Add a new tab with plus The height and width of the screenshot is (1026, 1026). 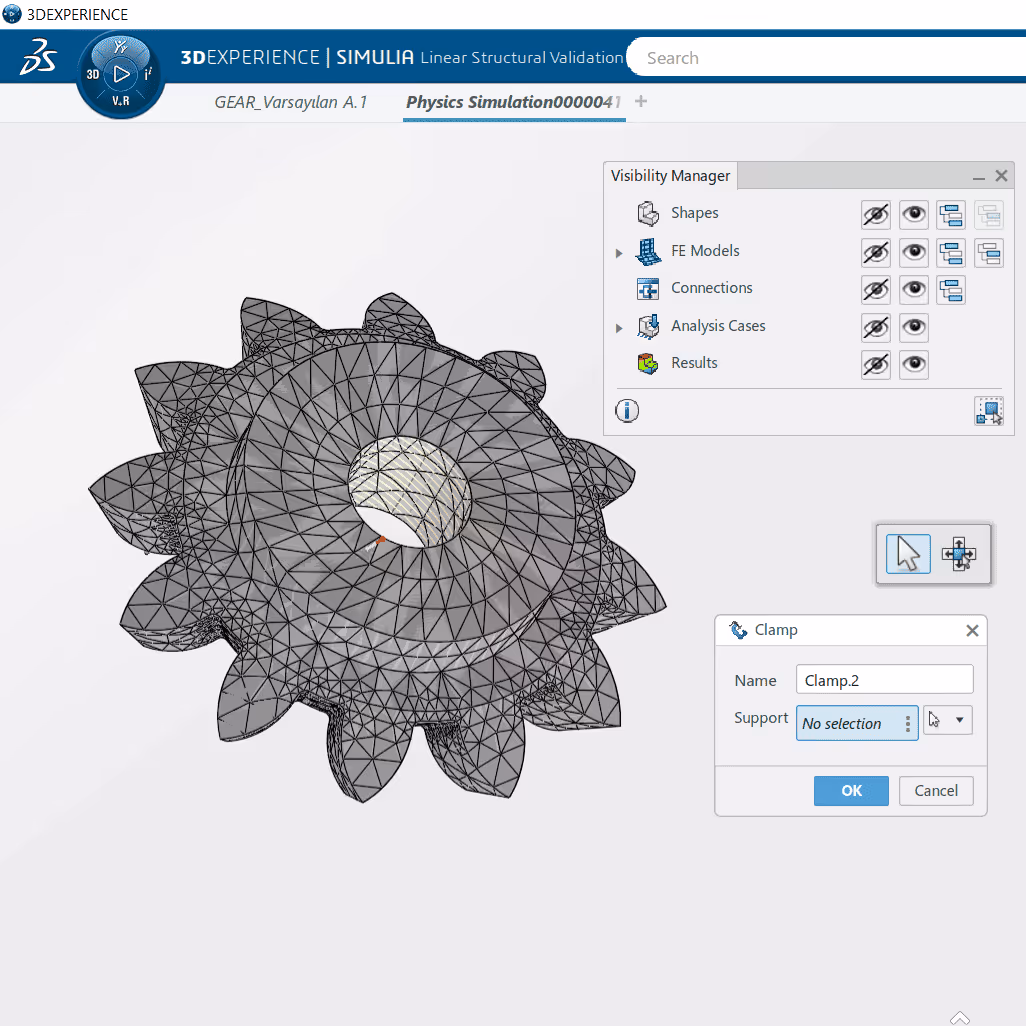point(641,101)
